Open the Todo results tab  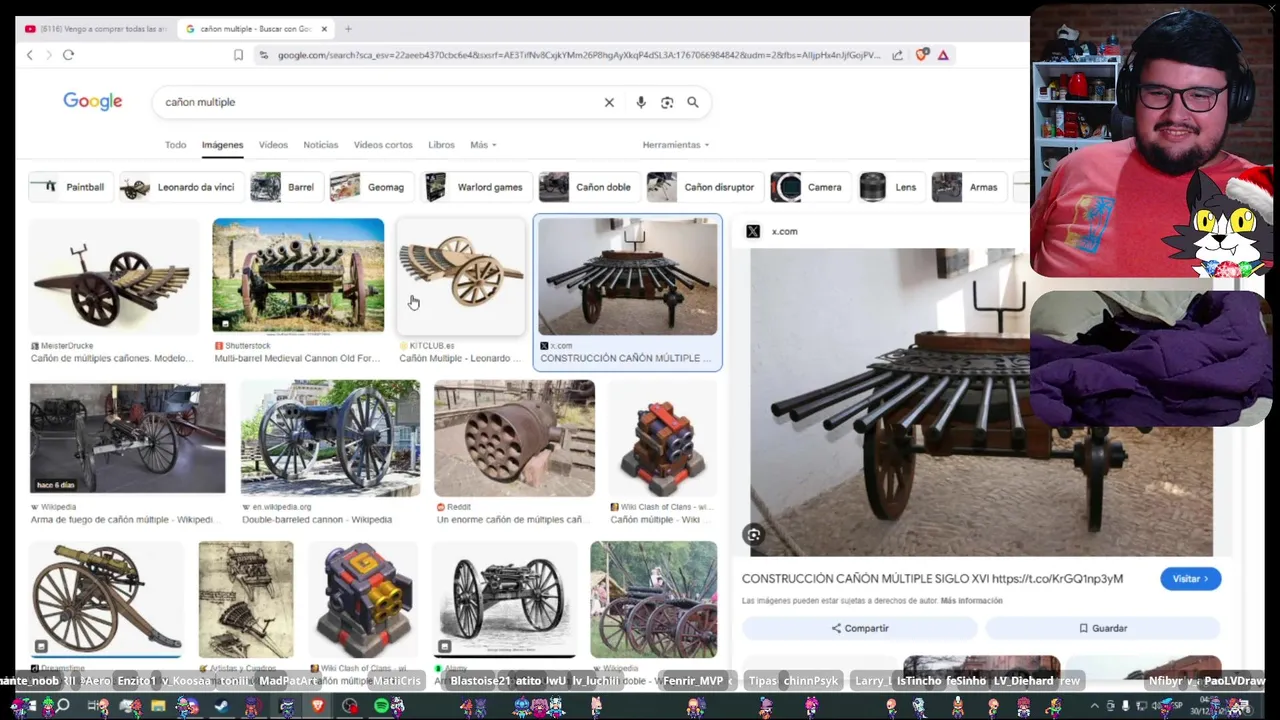pos(176,145)
